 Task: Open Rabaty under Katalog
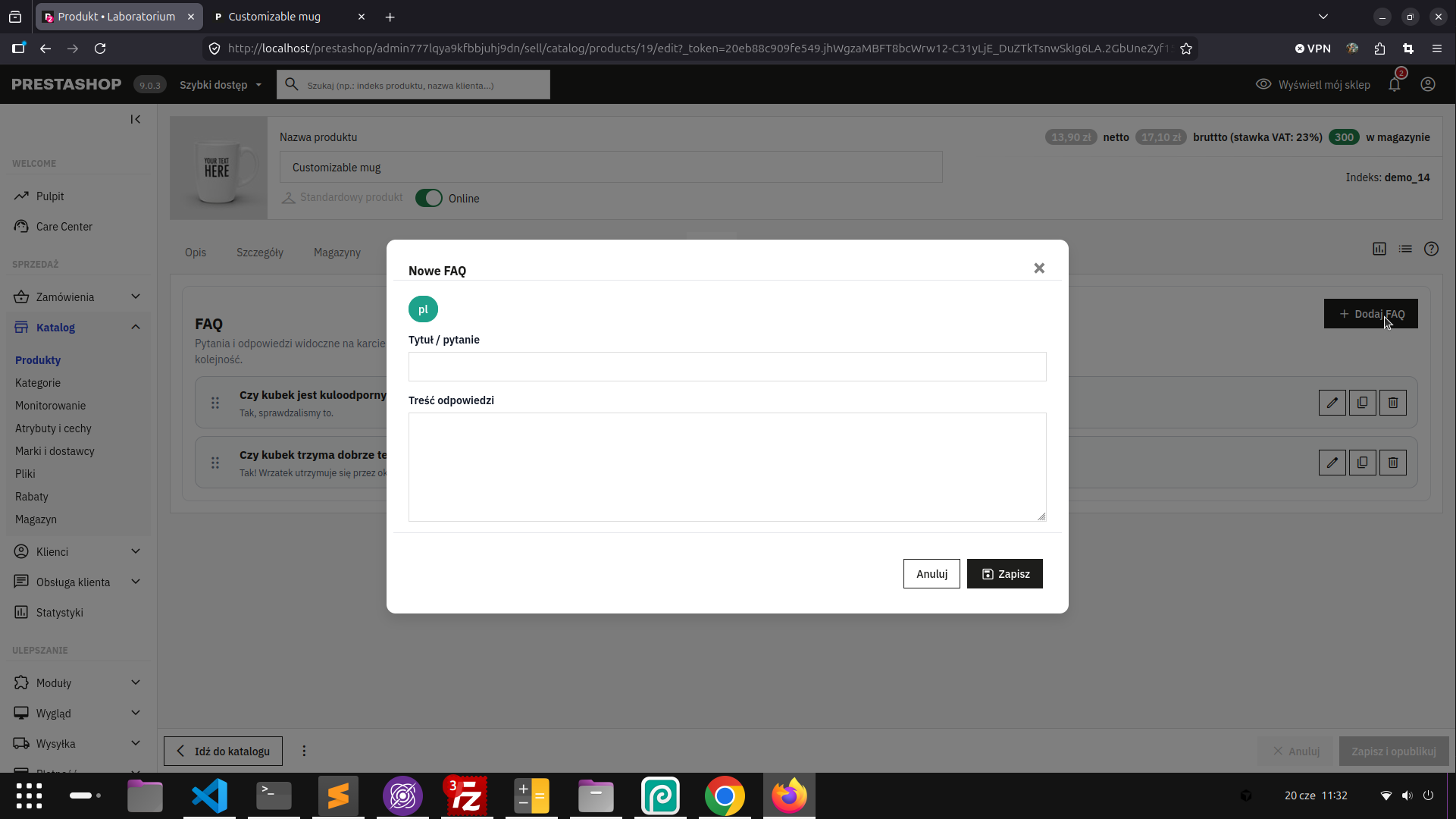click(32, 497)
